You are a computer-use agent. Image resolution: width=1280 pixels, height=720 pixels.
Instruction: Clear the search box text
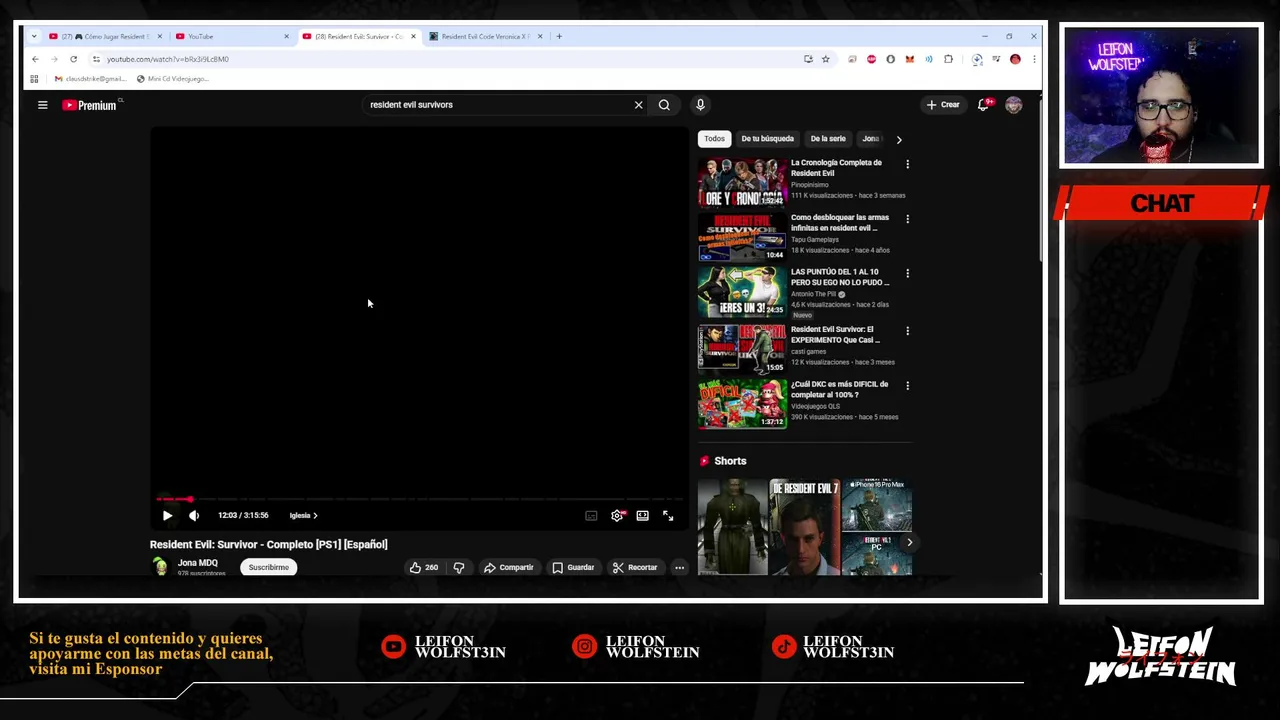638,105
